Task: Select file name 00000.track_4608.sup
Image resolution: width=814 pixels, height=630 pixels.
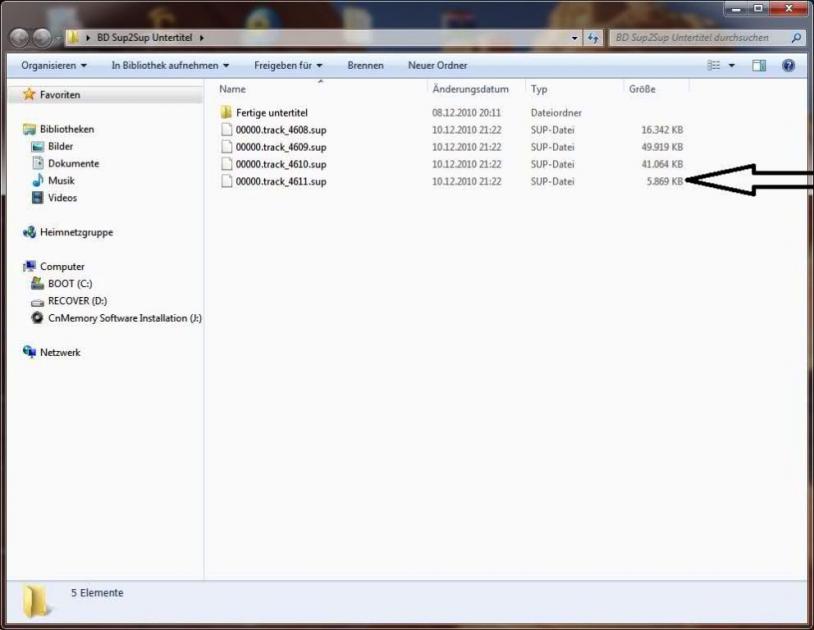Action: tap(281, 130)
